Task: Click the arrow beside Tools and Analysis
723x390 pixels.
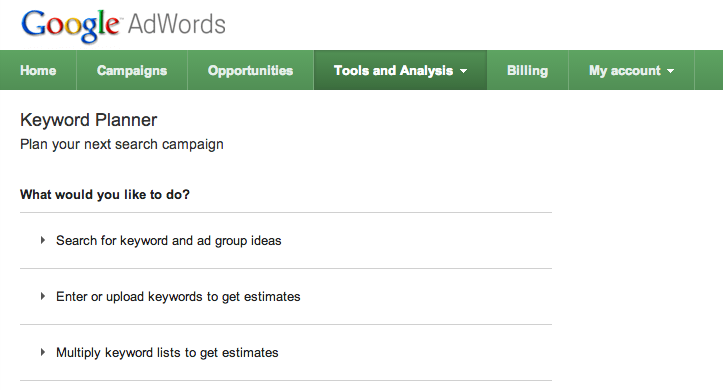Action: point(463,71)
